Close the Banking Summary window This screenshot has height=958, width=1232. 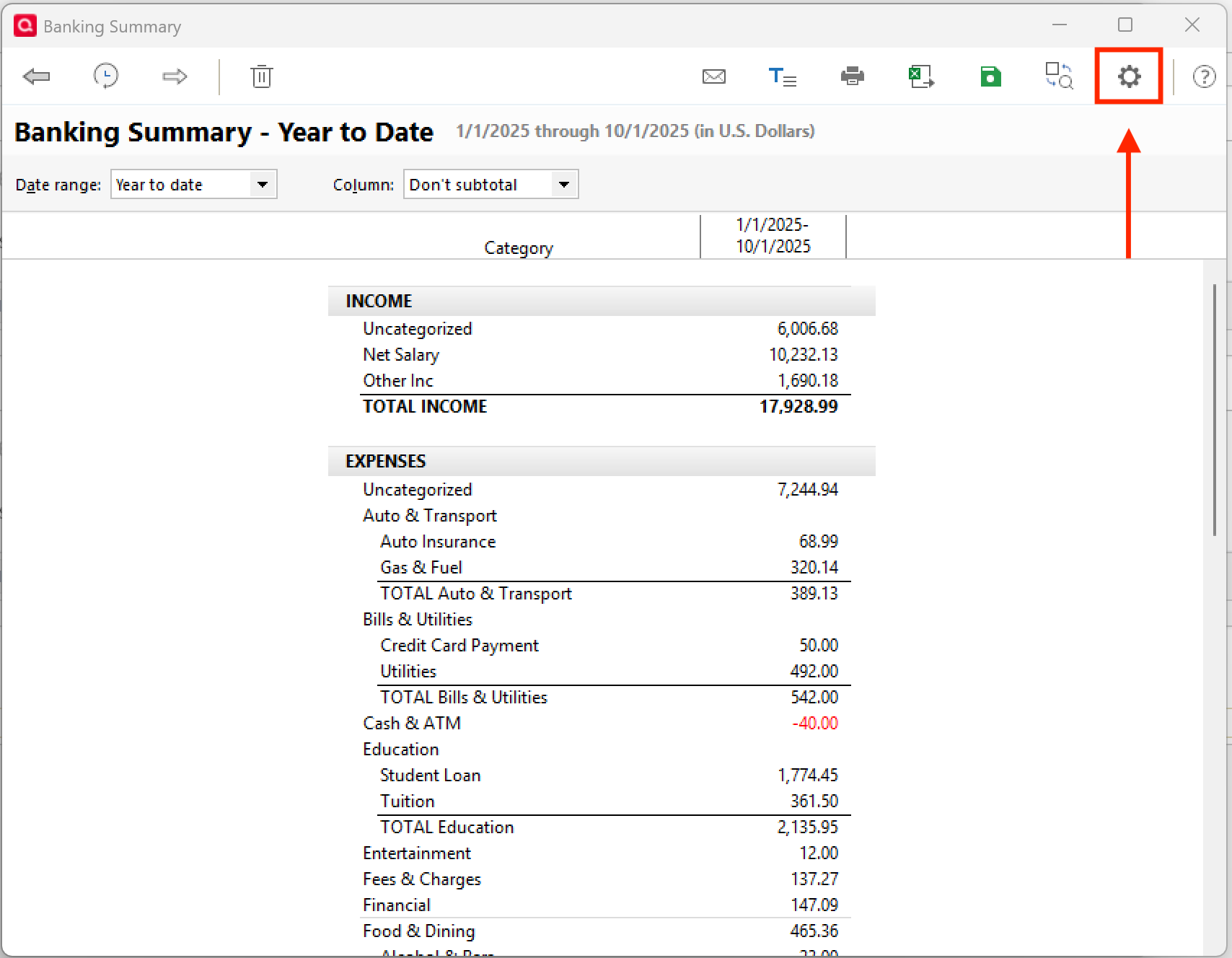(1192, 25)
